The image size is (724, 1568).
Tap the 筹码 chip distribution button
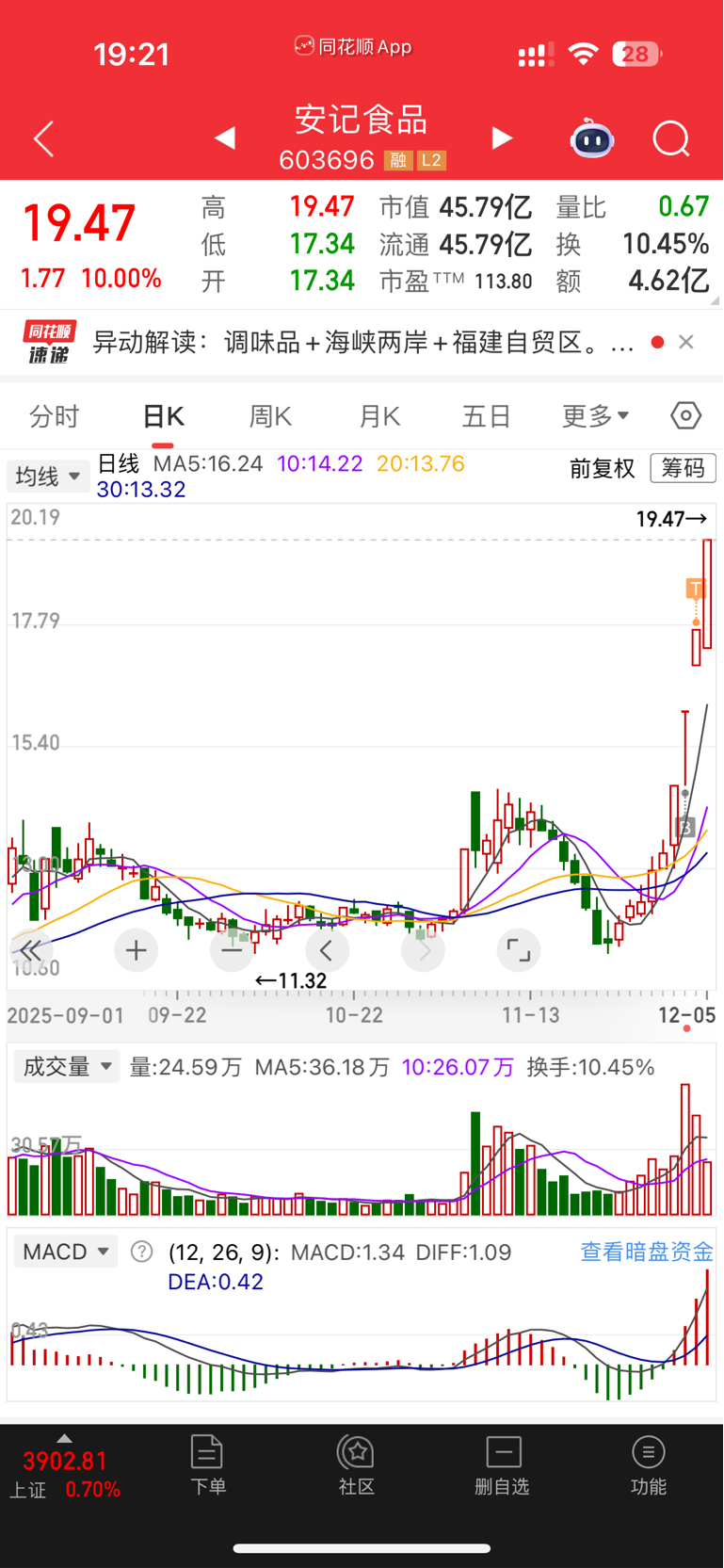[684, 468]
